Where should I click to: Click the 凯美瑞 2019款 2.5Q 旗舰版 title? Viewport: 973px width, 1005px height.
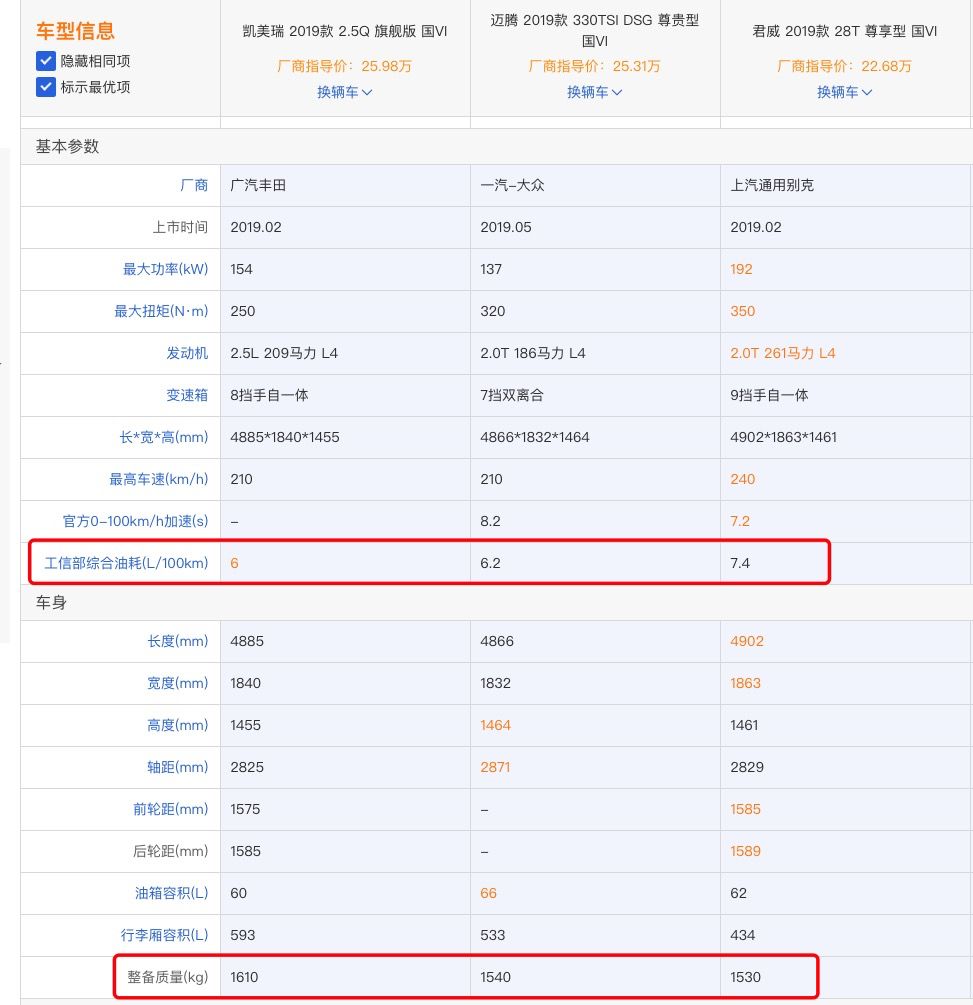tap(345, 31)
